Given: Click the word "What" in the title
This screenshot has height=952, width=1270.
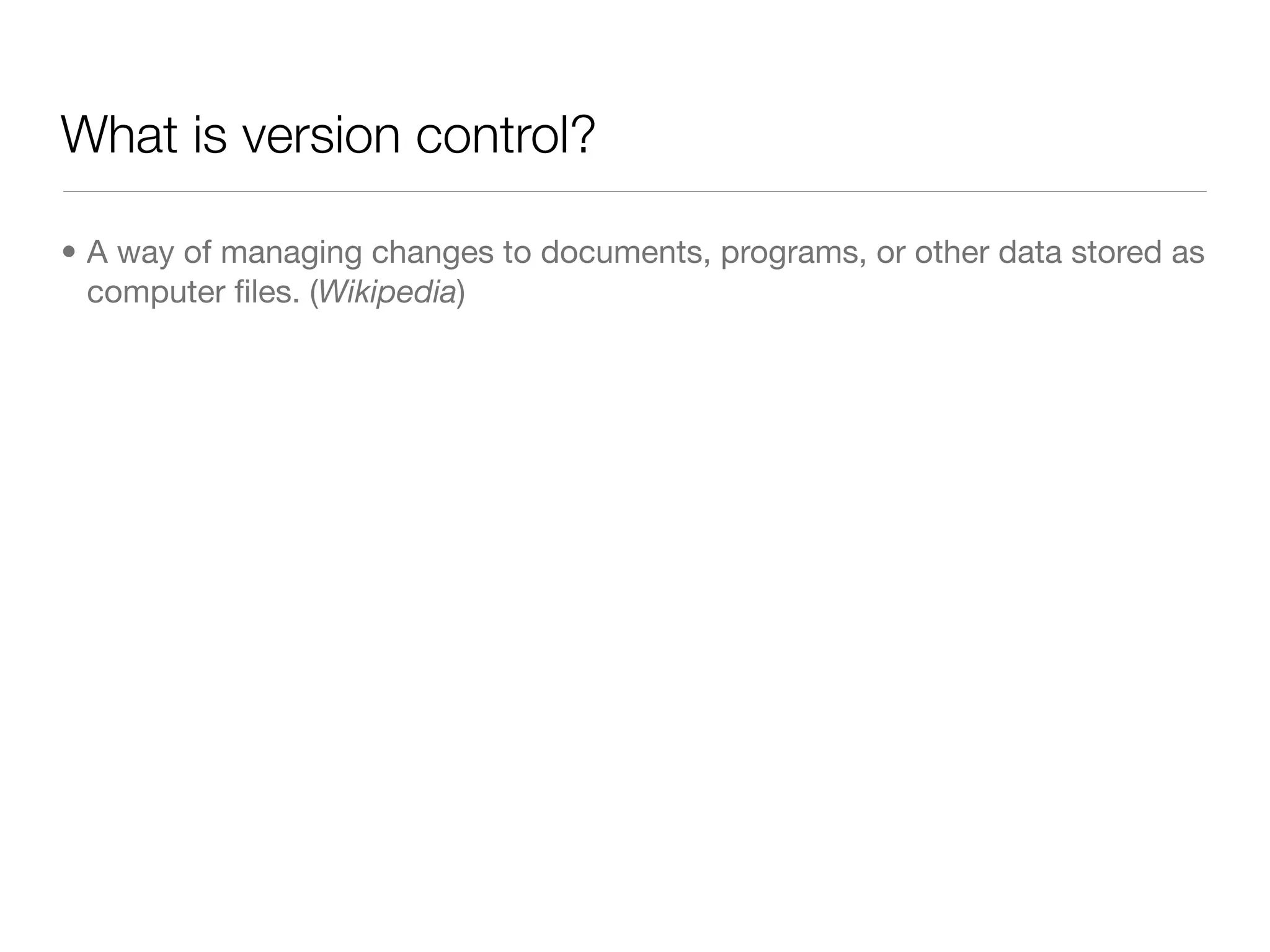Looking at the screenshot, I should (x=119, y=134).
